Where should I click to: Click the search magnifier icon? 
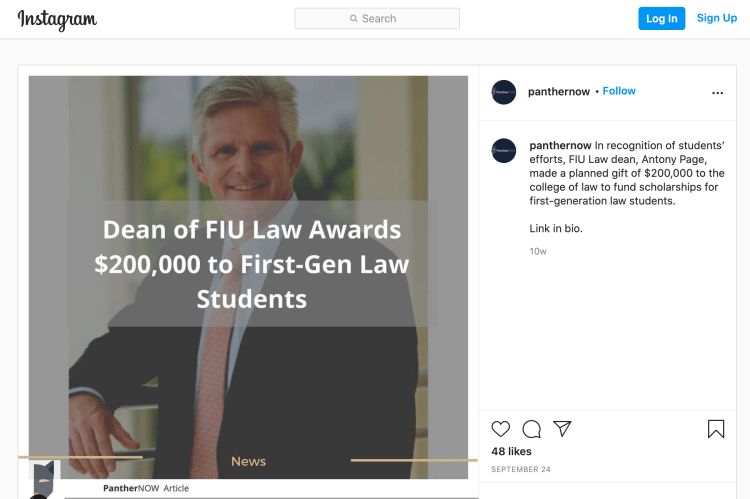pos(354,19)
